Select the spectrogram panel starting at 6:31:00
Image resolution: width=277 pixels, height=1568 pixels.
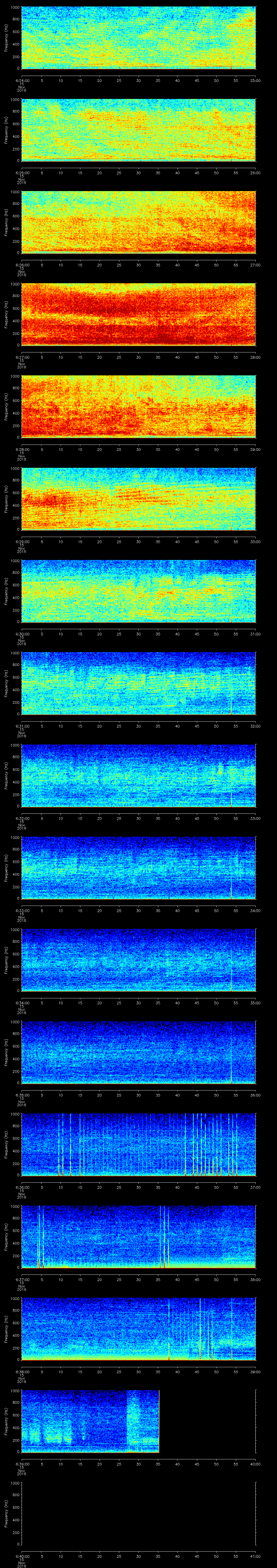(x=138, y=683)
